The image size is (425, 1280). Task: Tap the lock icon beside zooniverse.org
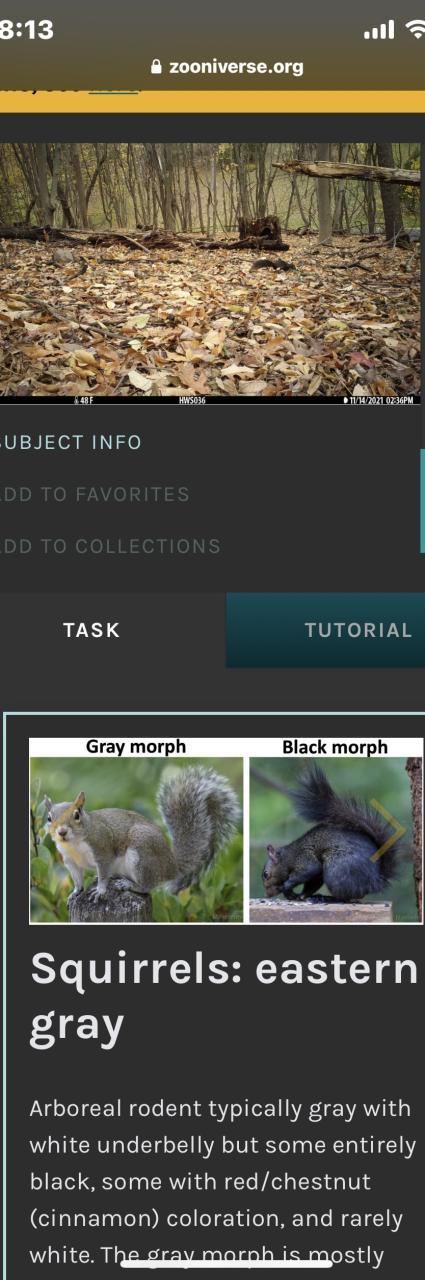pos(155,68)
